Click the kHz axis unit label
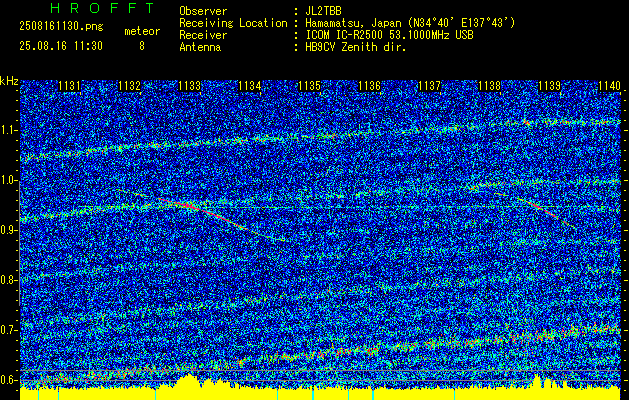Screen dimensions: 629x400 click(x=9, y=82)
